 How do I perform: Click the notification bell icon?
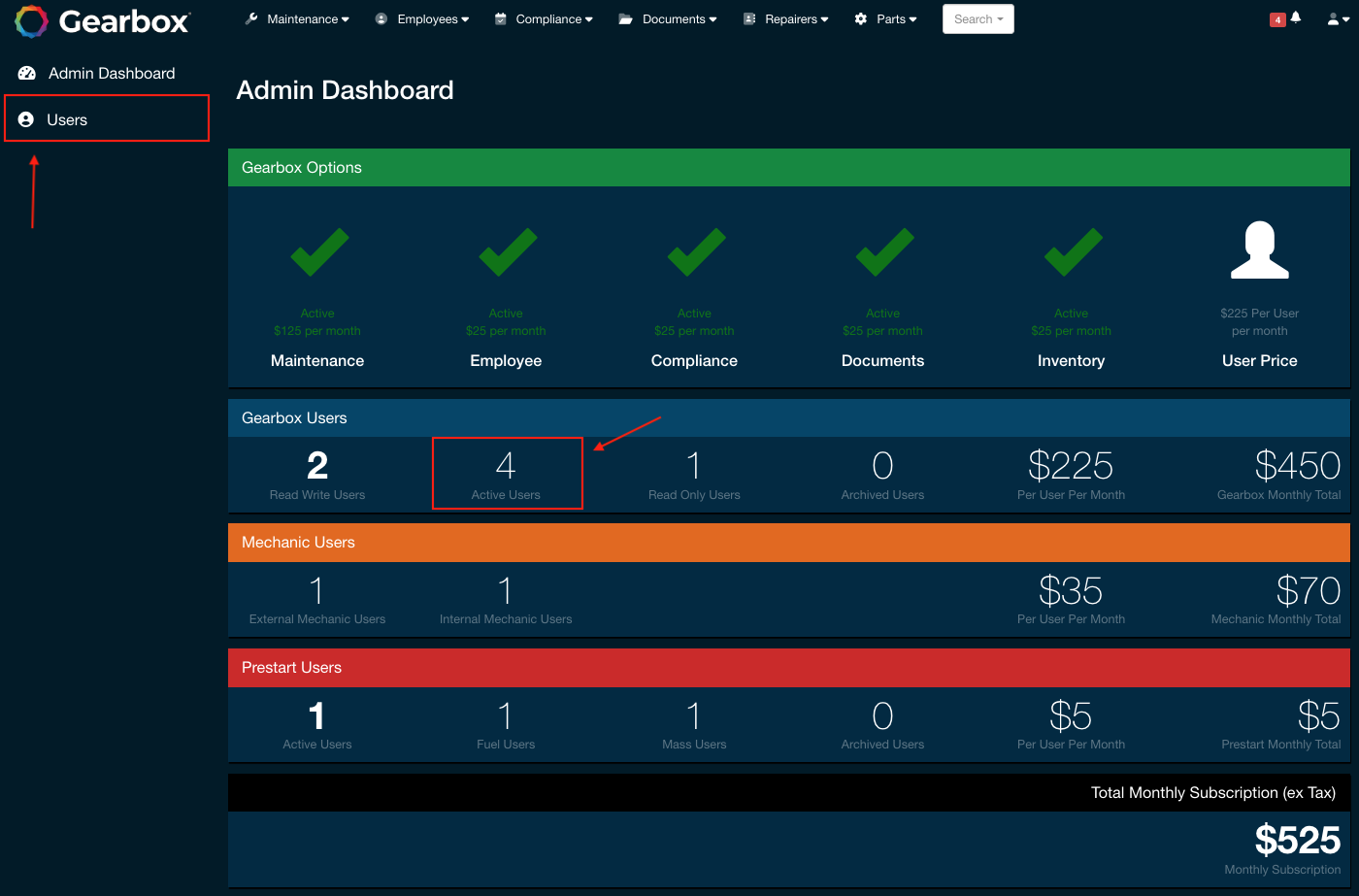(1296, 17)
